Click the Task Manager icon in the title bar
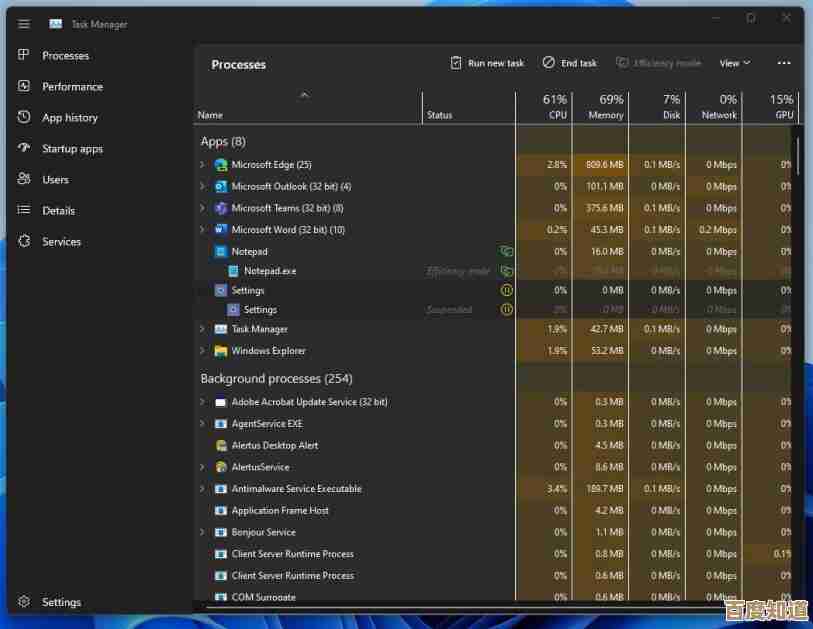This screenshot has height=629, width=813. tap(54, 24)
